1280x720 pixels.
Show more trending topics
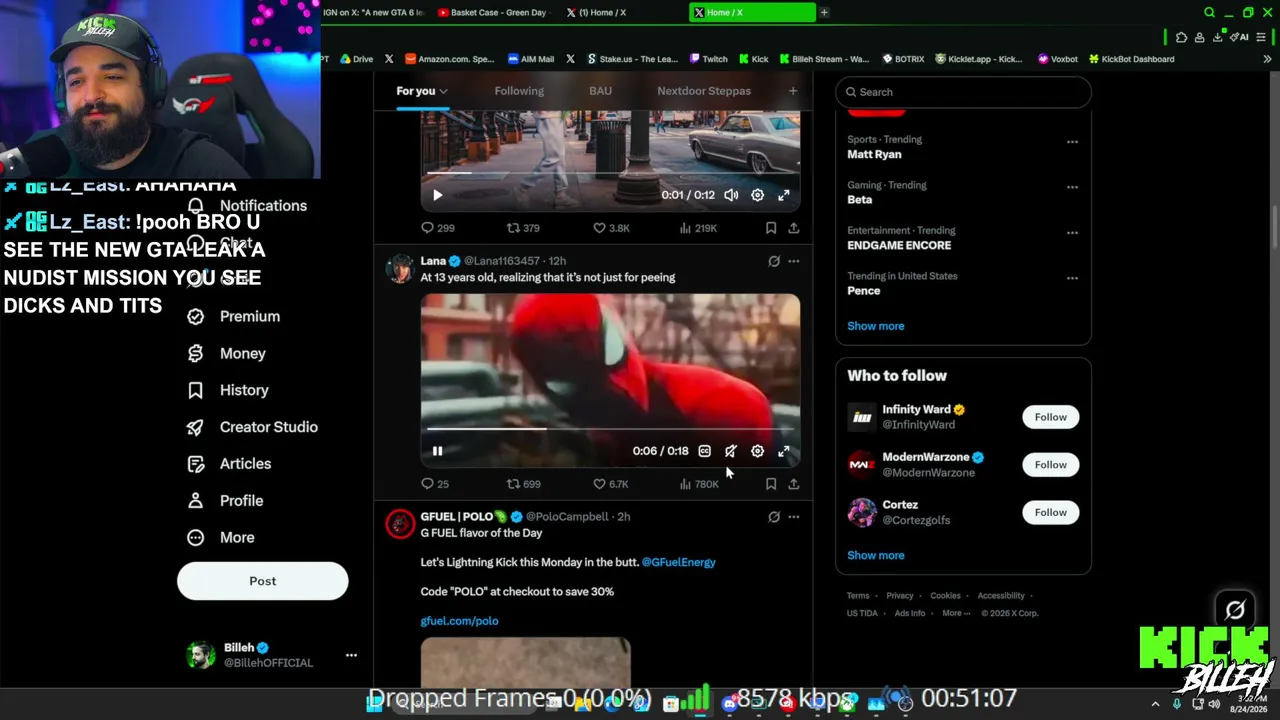pyautogui.click(x=876, y=326)
